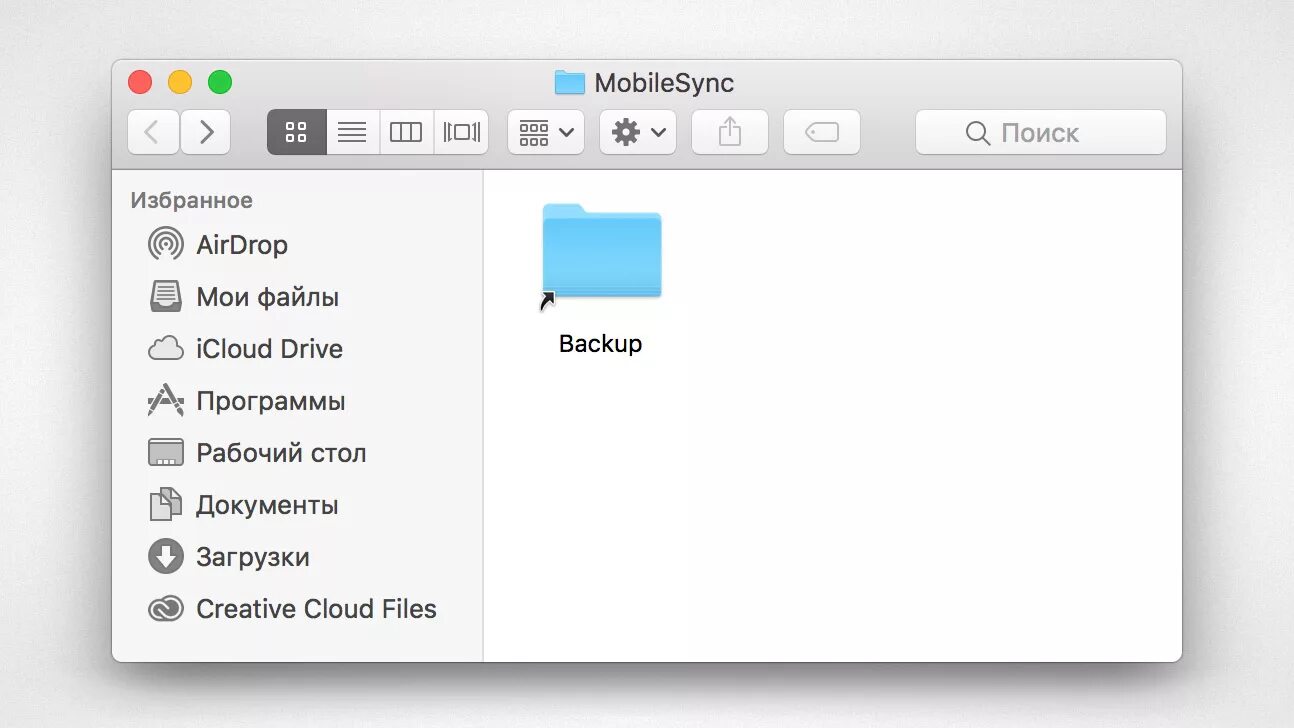Open the item arrangement dropdown

(546, 132)
